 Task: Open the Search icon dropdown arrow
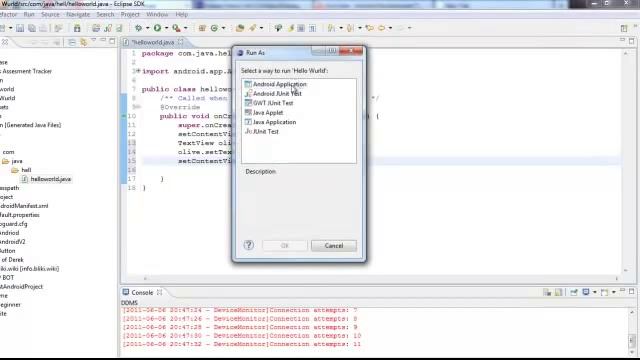[x=261, y=28]
